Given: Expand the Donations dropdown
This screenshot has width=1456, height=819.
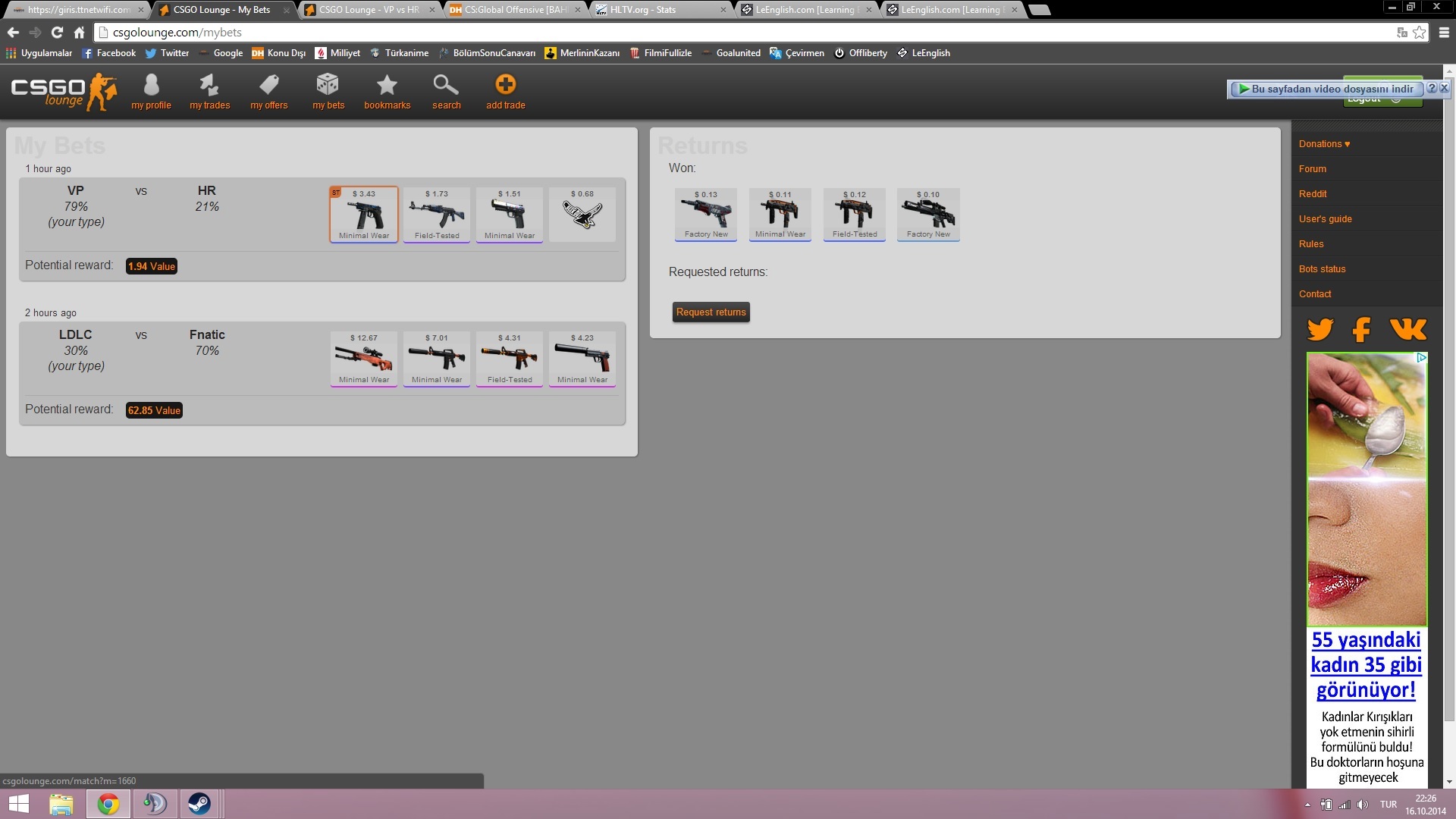Looking at the screenshot, I should pos(1324,144).
